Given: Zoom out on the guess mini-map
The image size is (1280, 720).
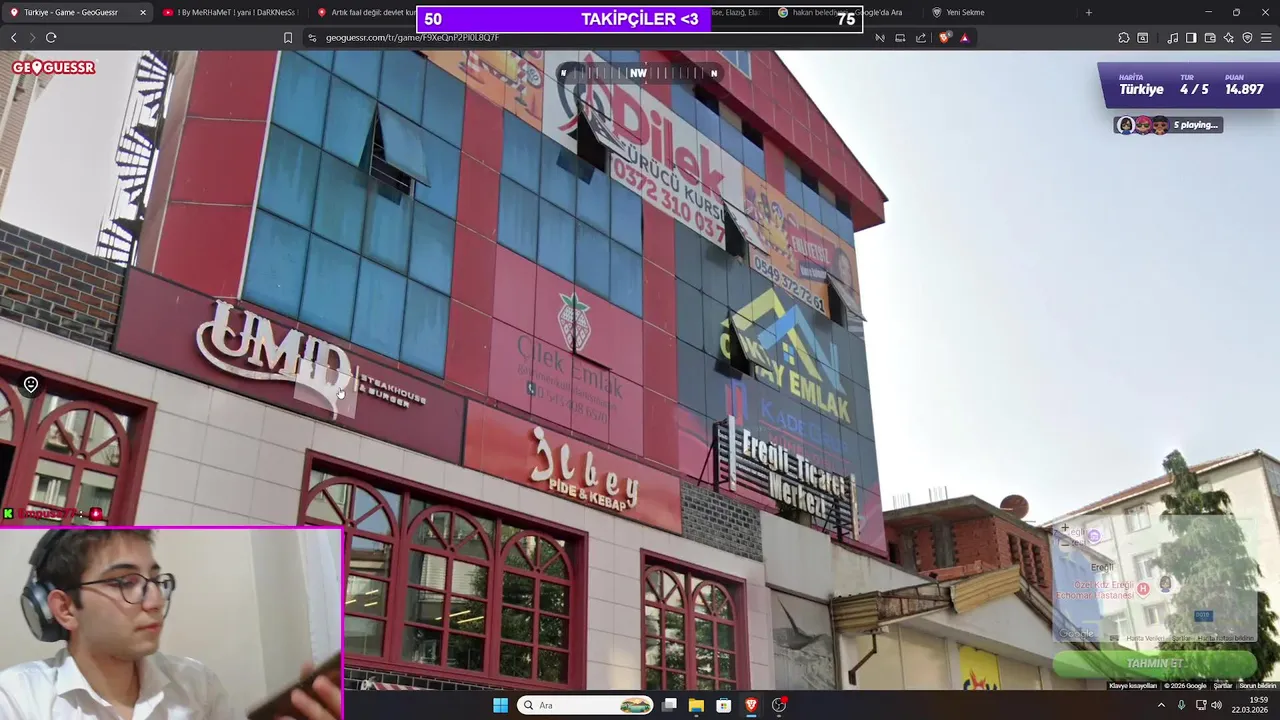Looking at the screenshot, I should click(1065, 544).
